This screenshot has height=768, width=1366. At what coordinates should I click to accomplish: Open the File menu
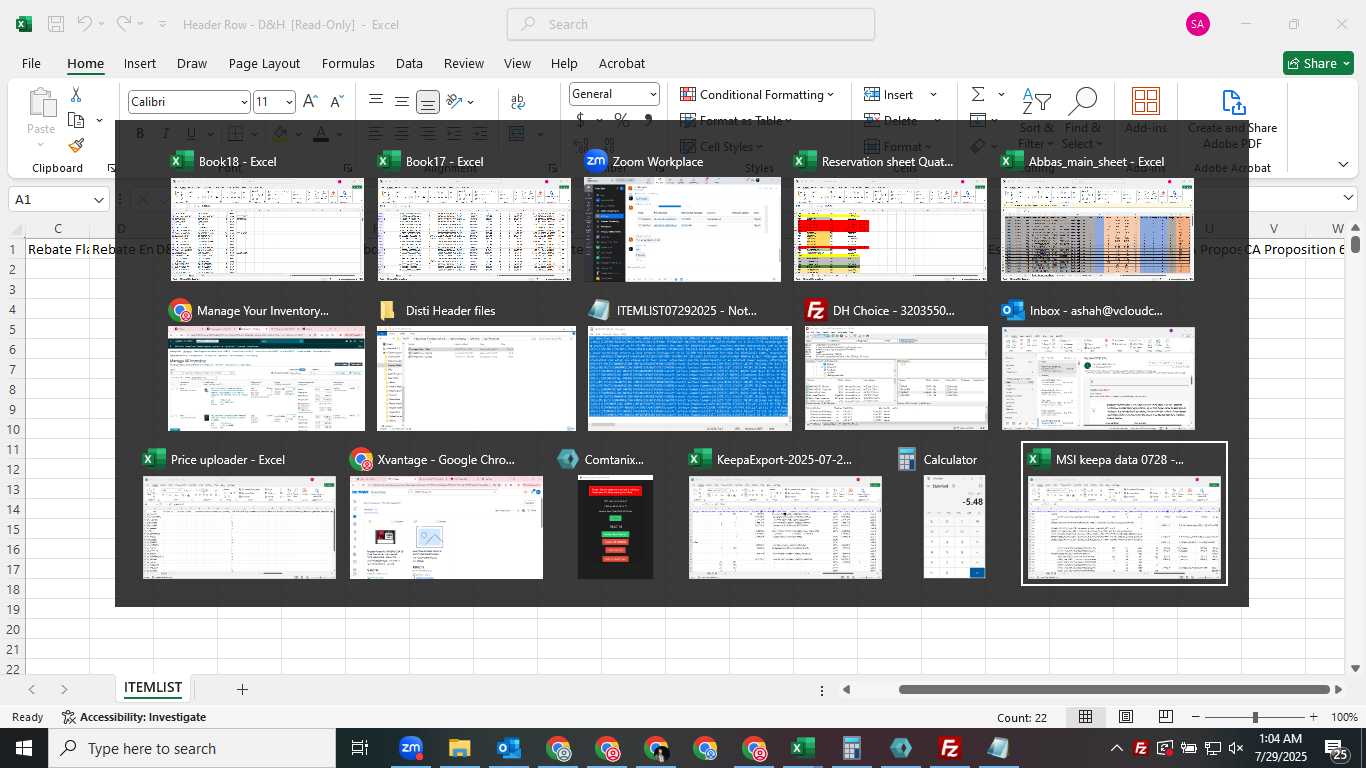click(x=31, y=63)
